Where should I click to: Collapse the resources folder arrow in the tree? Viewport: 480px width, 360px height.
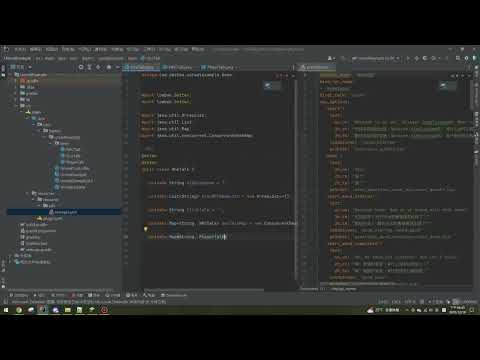click(27, 193)
